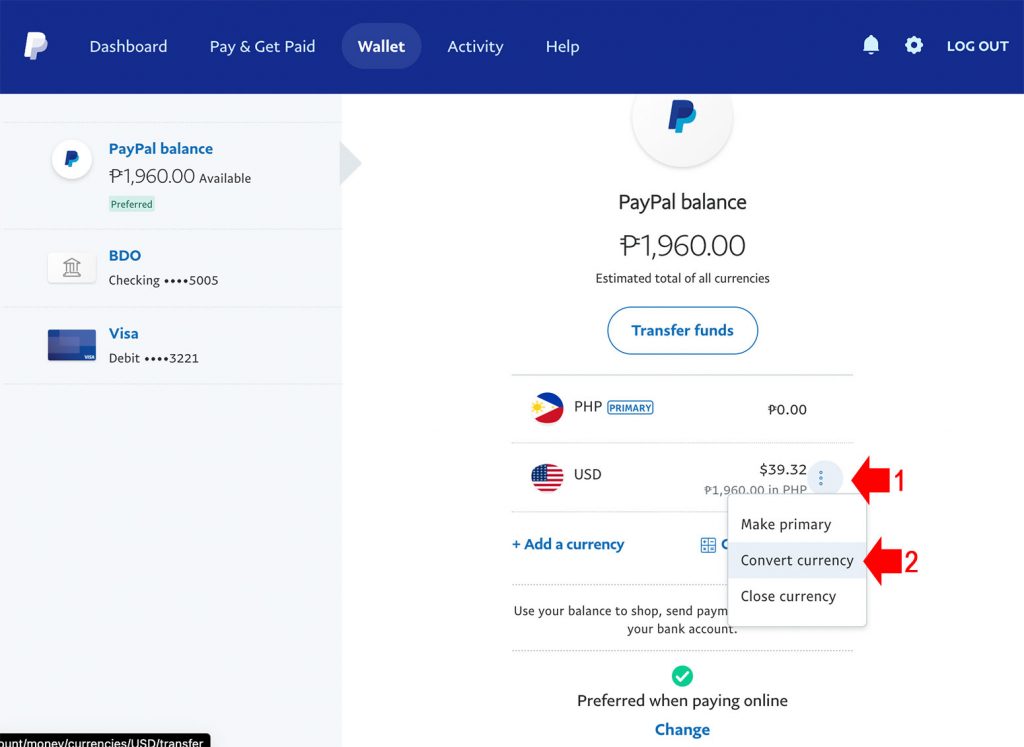The height and width of the screenshot is (747, 1024).
Task: Select Convert currency option
Action: tap(797, 560)
